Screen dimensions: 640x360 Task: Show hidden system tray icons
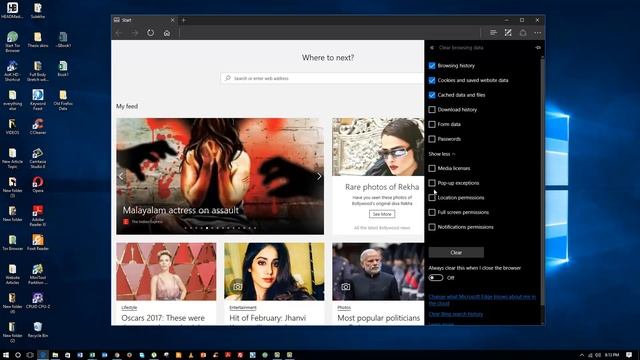click(582, 355)
